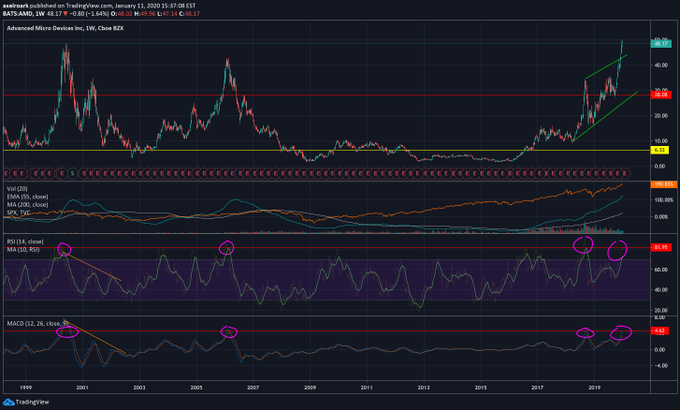
Task: Click the Vol (20) indicator legend
Action: pyautogui.click(x=17, y=189)
